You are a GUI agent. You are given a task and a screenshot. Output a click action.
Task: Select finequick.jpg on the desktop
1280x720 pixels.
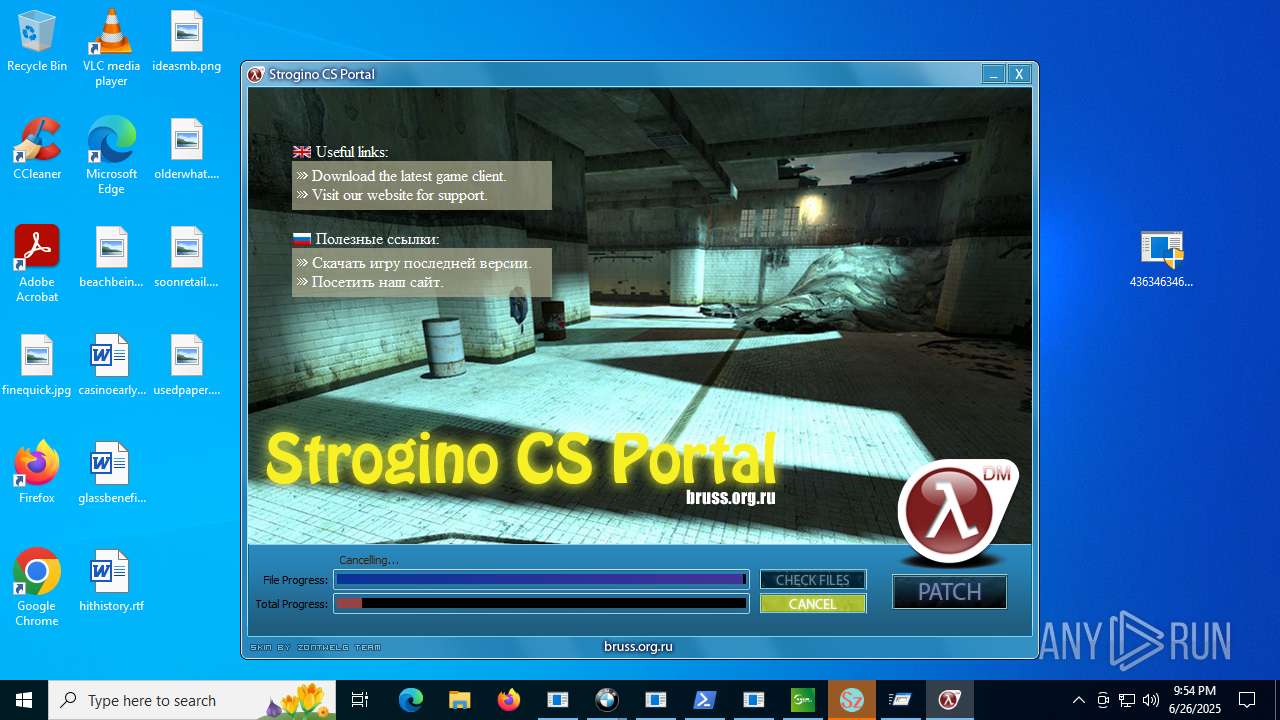[37, 365]
